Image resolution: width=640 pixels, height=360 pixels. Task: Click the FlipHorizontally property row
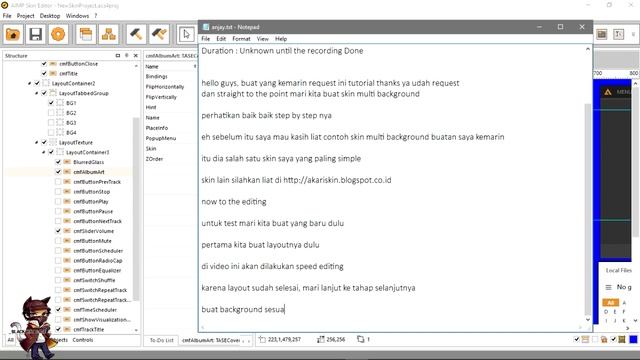171,87
